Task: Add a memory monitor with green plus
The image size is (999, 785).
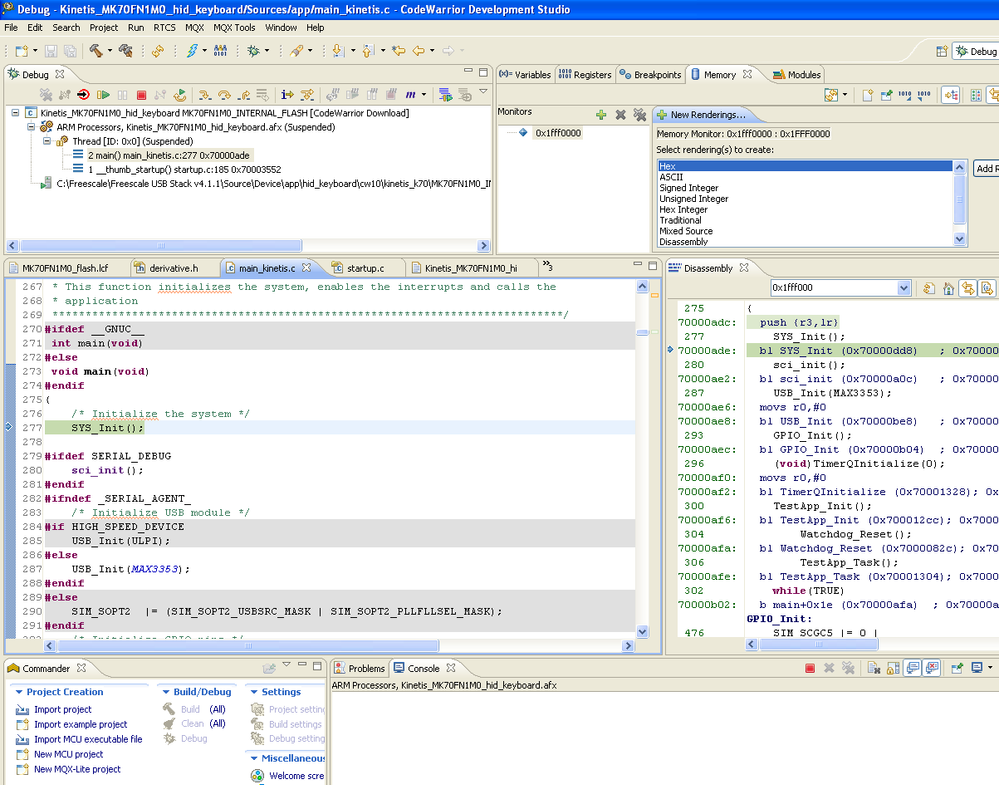Action: (x=601, y=115)
